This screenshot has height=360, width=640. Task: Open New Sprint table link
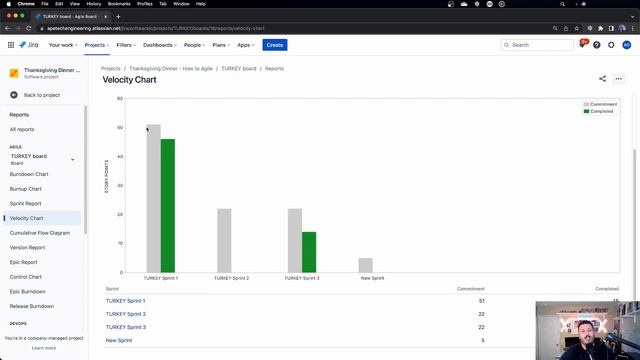[x=119, y=340]
